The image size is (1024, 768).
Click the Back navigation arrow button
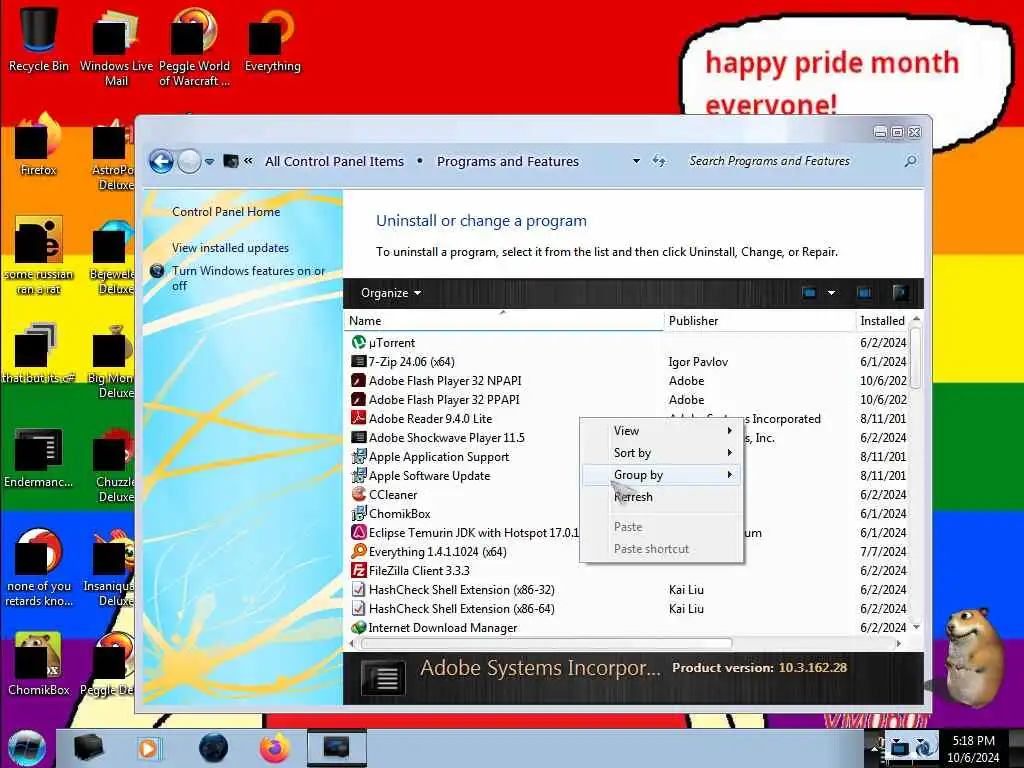click(161, 161)
